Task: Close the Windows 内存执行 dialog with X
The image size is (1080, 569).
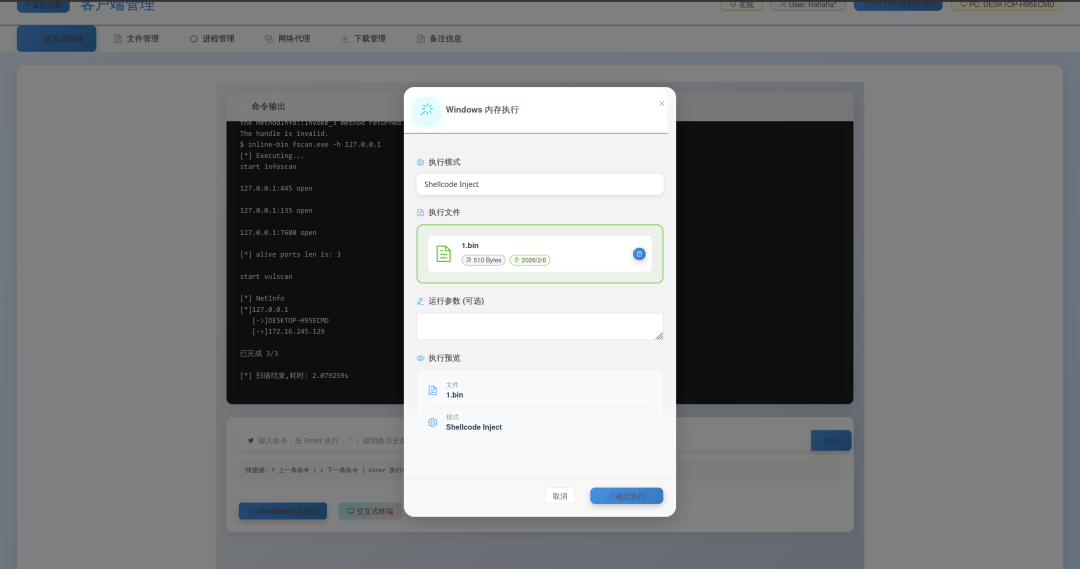Action: point(661,103)
